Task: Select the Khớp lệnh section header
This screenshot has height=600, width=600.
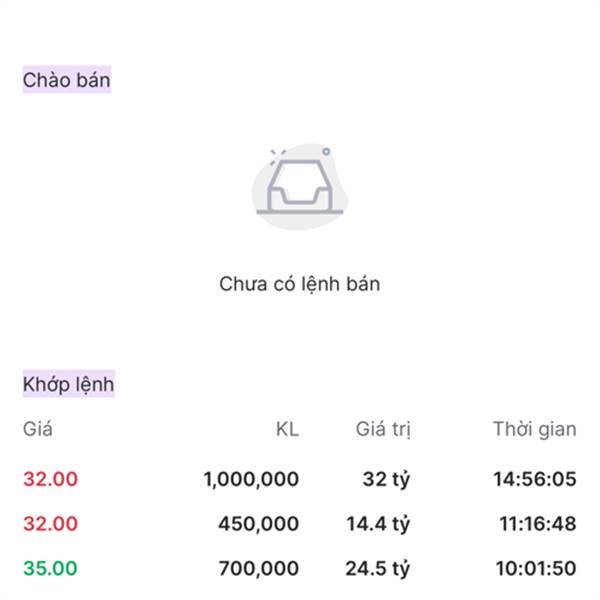Action: [x=68, y=384]
